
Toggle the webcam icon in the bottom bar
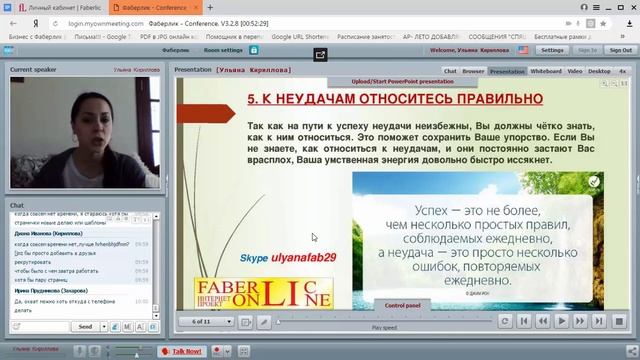(94, 351)
